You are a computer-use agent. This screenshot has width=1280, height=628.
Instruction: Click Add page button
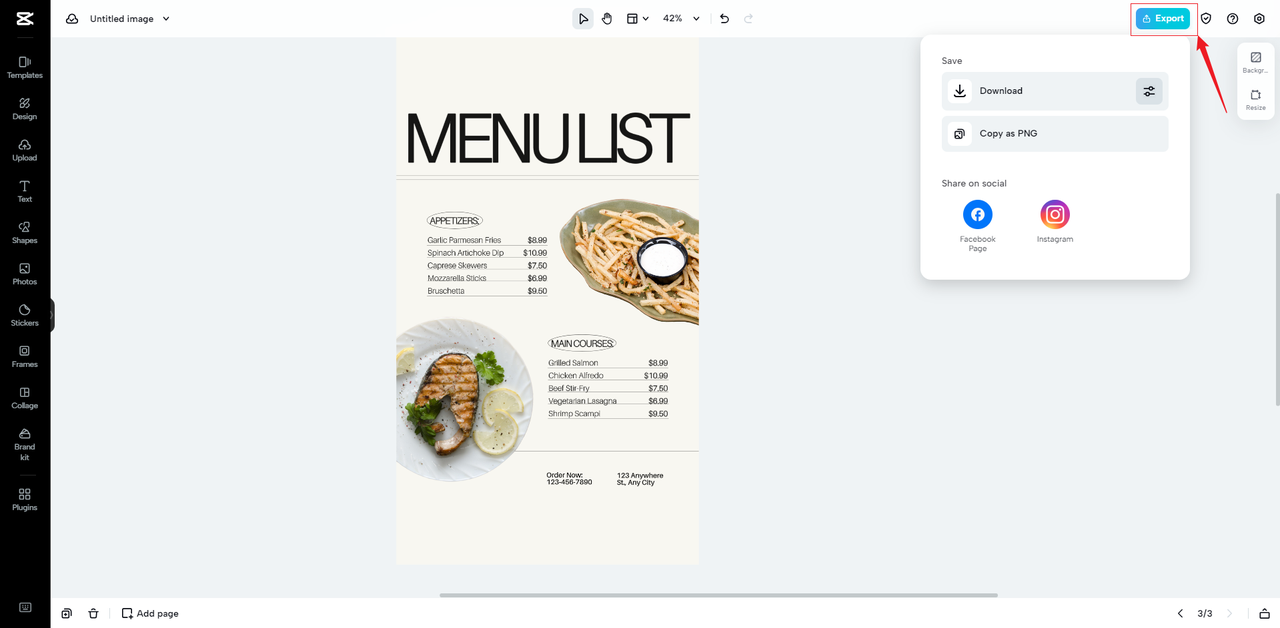coord(150,613)
